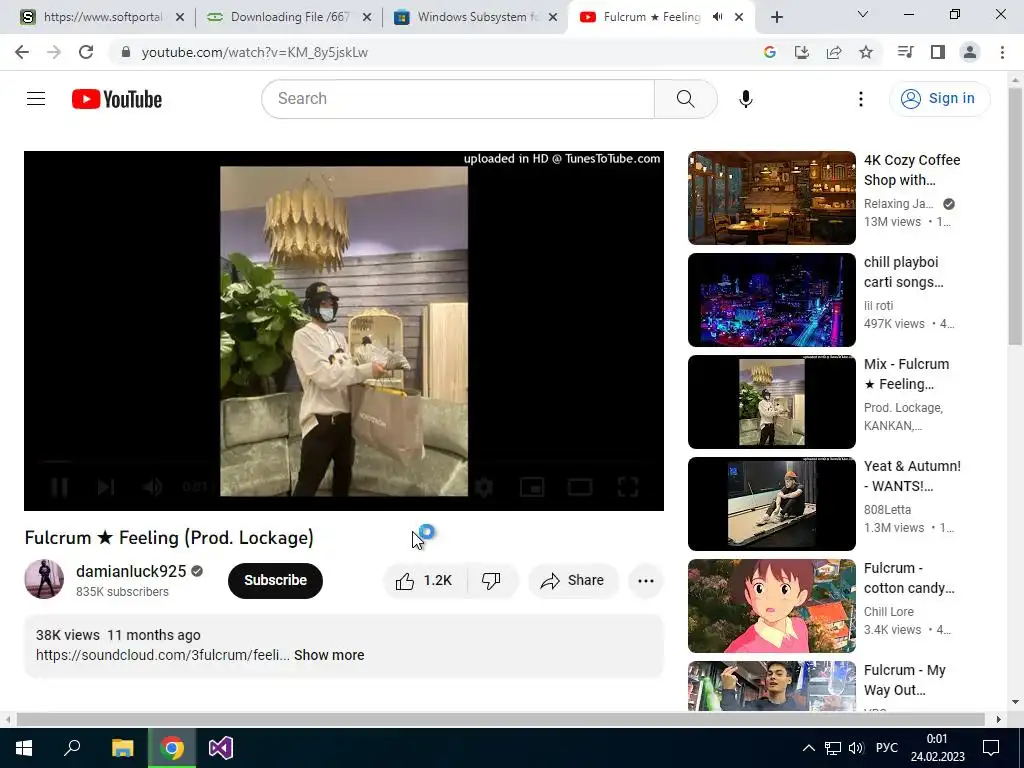Open 4K Cozy Coffee Shop video thumbnail

pyautogui.click(x=771, y=198)
